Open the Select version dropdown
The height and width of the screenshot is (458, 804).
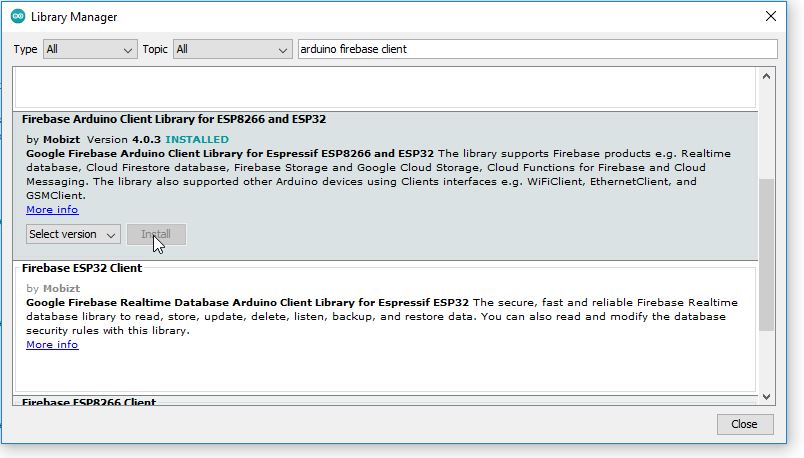coord(73,234)
